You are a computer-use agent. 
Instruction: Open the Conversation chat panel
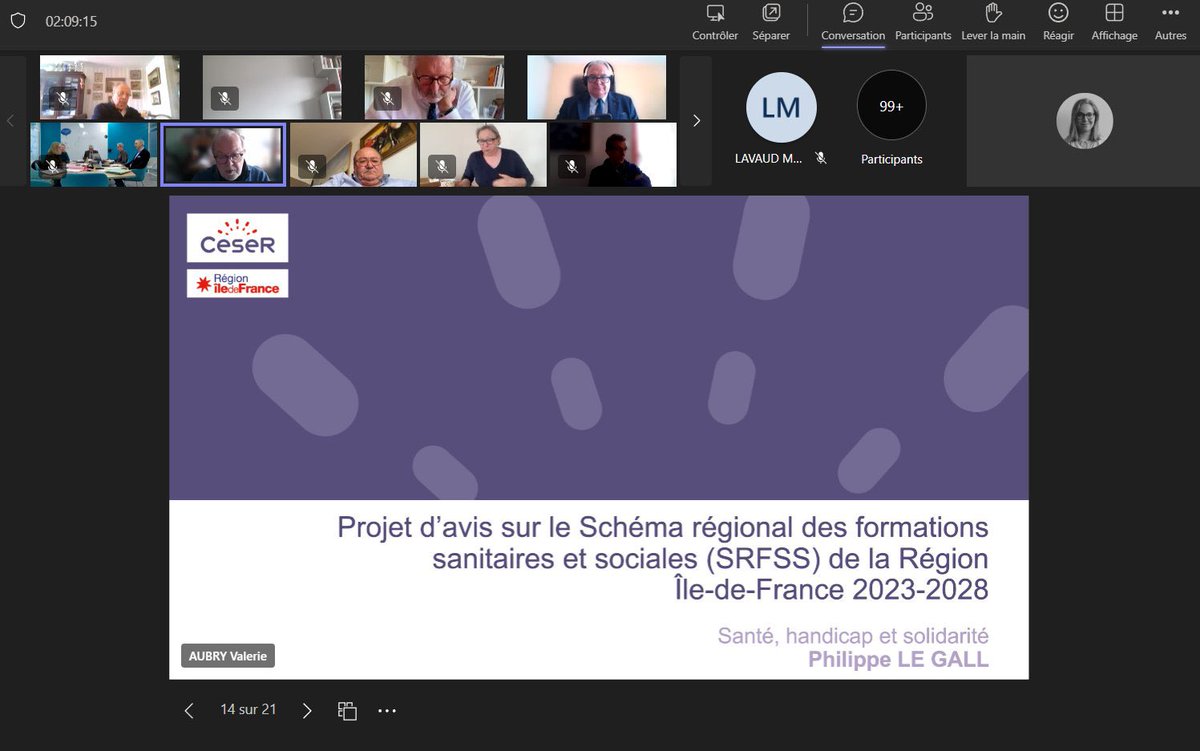click(853, 22)
